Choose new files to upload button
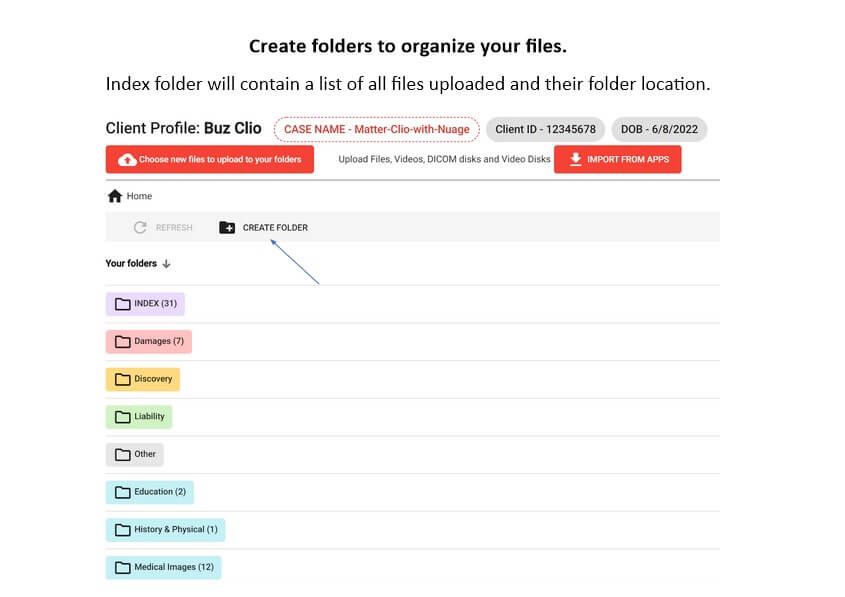This screenshot has height=597, width=845. (210, 160)
